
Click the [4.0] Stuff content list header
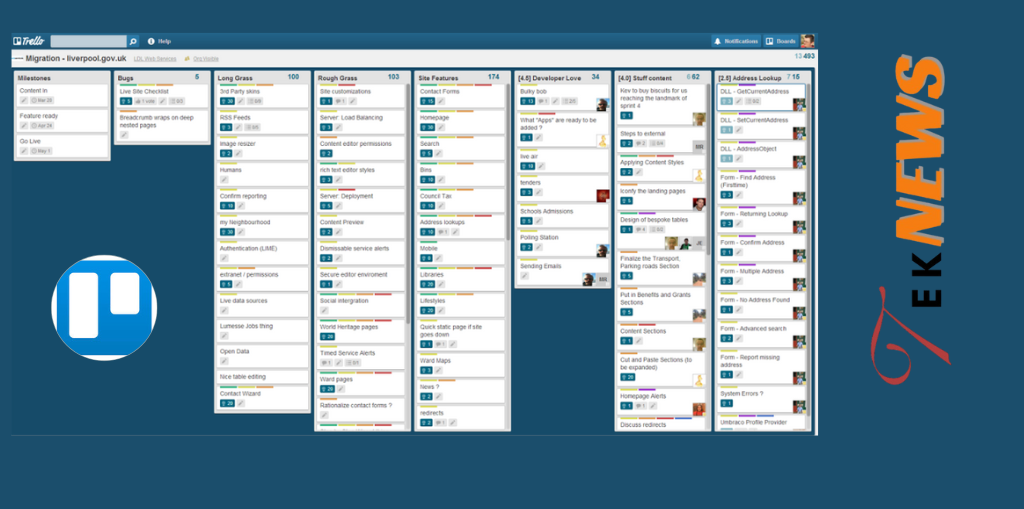click(x=645, y=78)
